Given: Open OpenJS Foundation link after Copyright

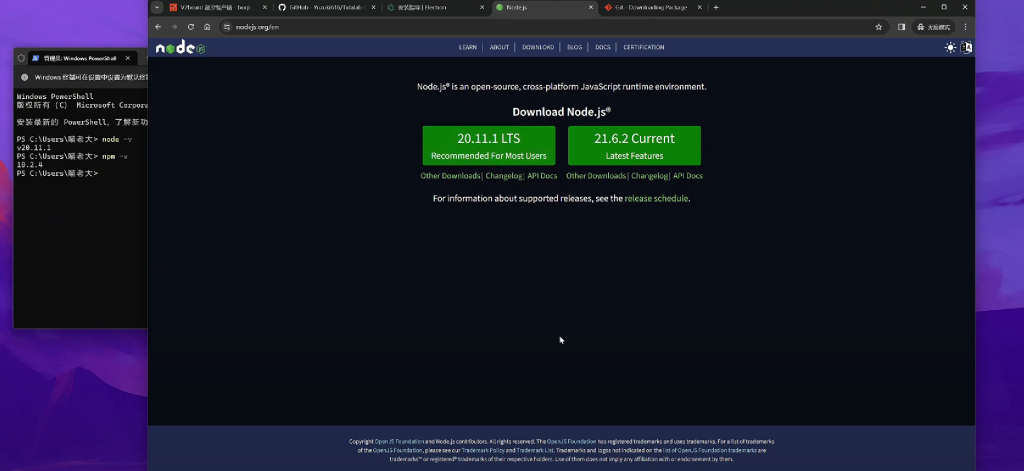Looking at the screenshot, I should pyautogui.click(x=400, y=442).
